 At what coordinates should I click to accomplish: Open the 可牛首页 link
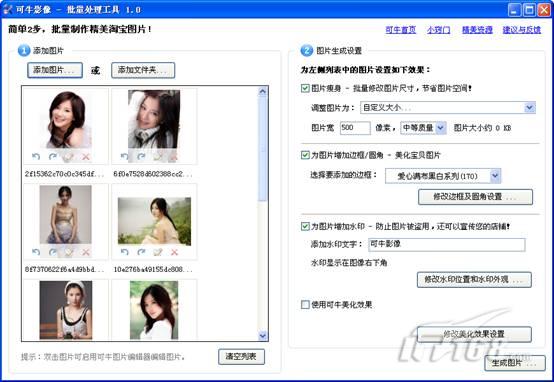click(400, 30)
